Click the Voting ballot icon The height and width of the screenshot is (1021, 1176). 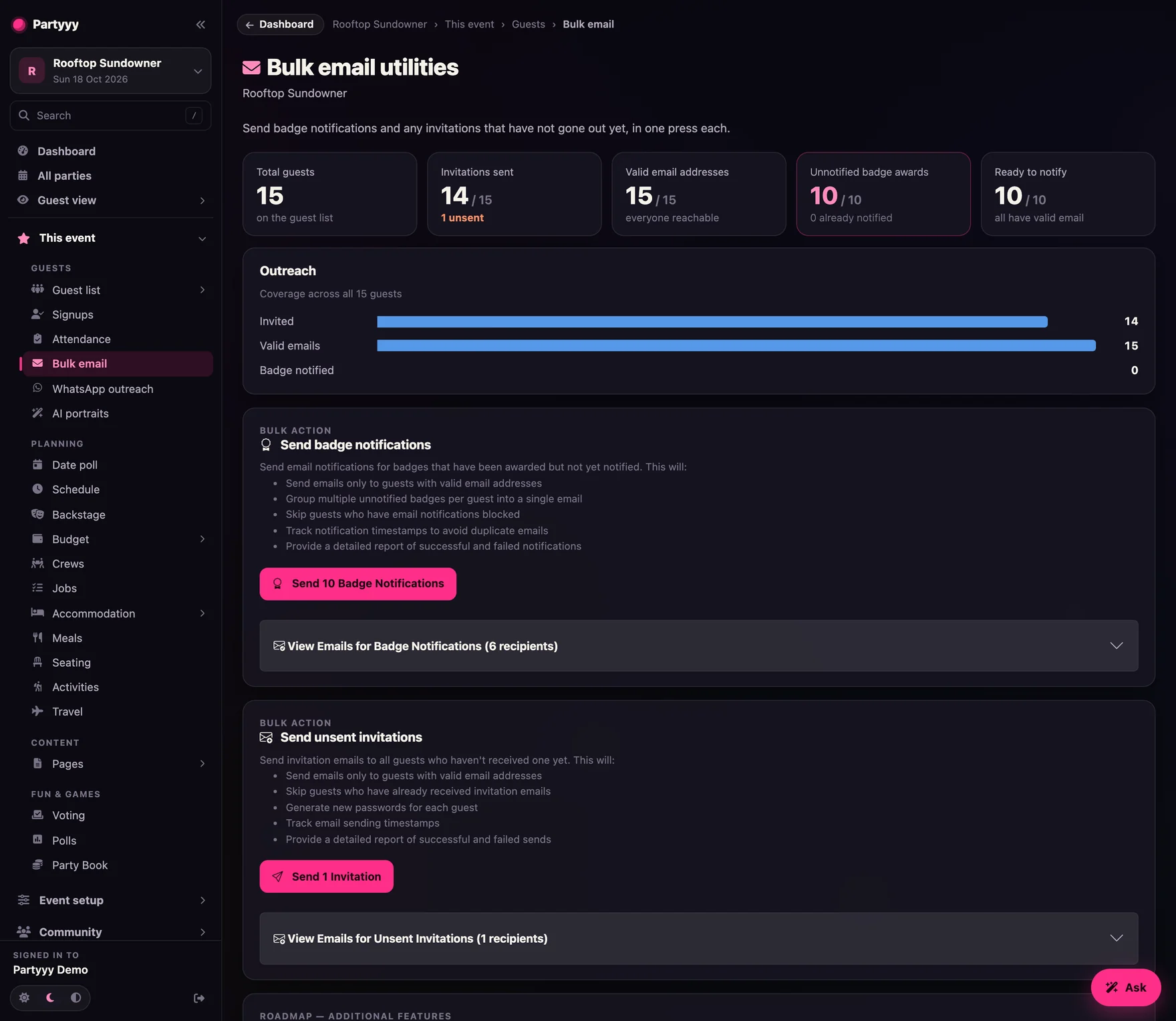tap(37, 815)
